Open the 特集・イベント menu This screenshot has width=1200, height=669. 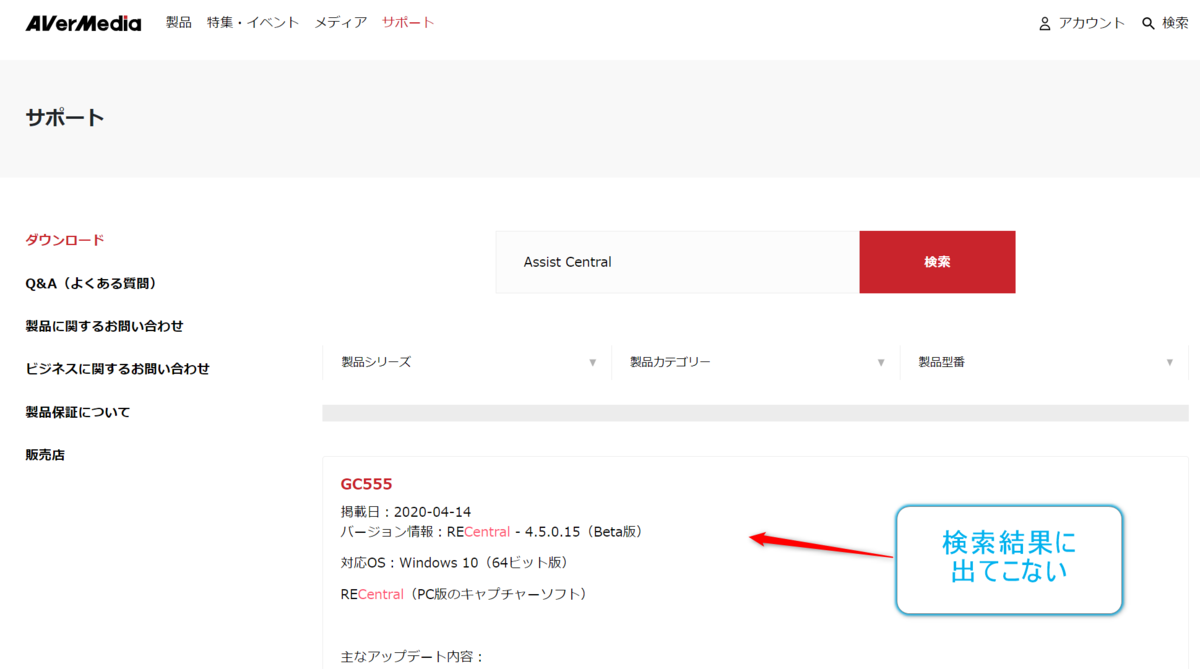point(253,22)
